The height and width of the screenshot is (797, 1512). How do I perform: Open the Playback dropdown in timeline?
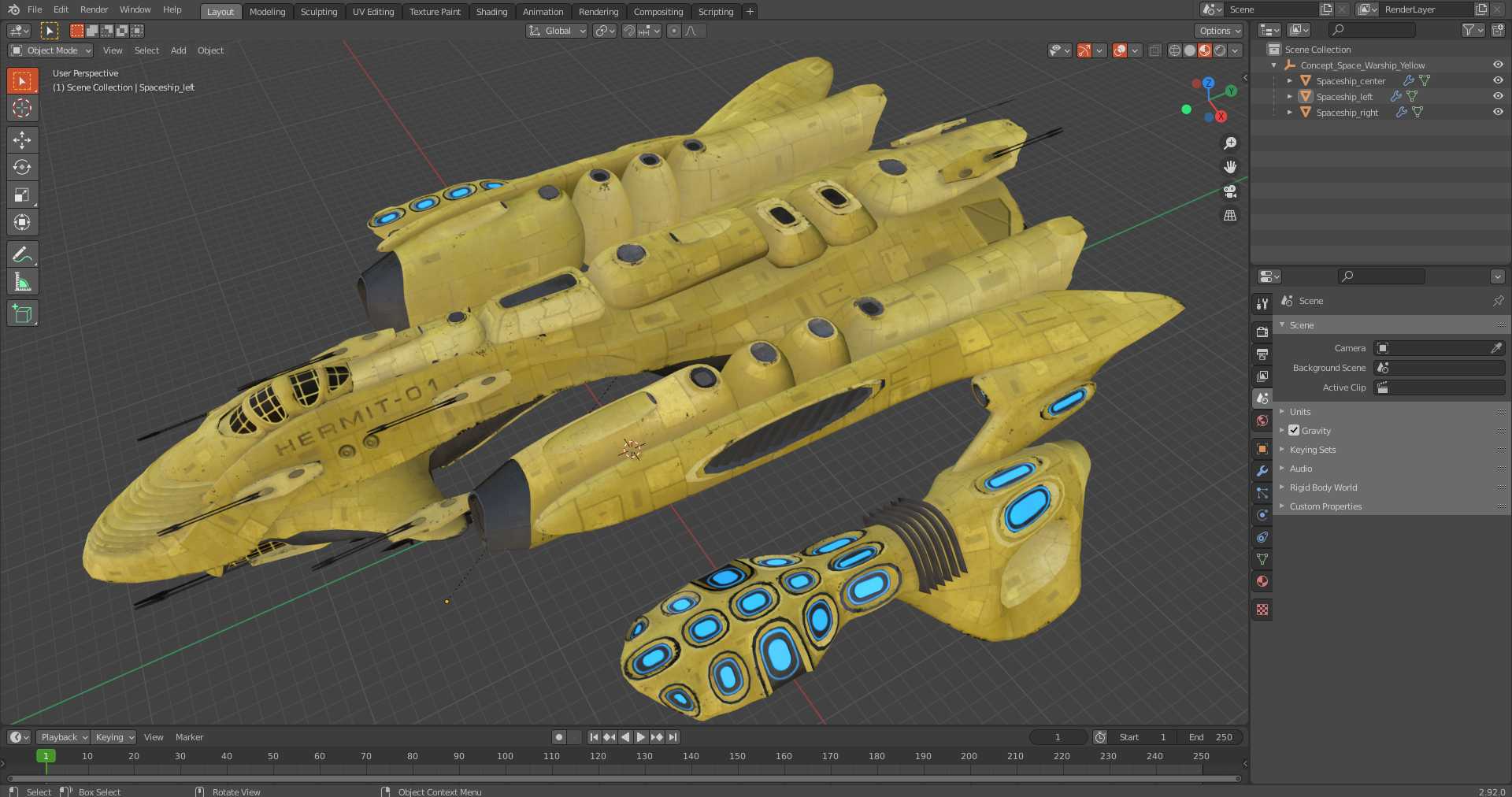tap(63, 737)
